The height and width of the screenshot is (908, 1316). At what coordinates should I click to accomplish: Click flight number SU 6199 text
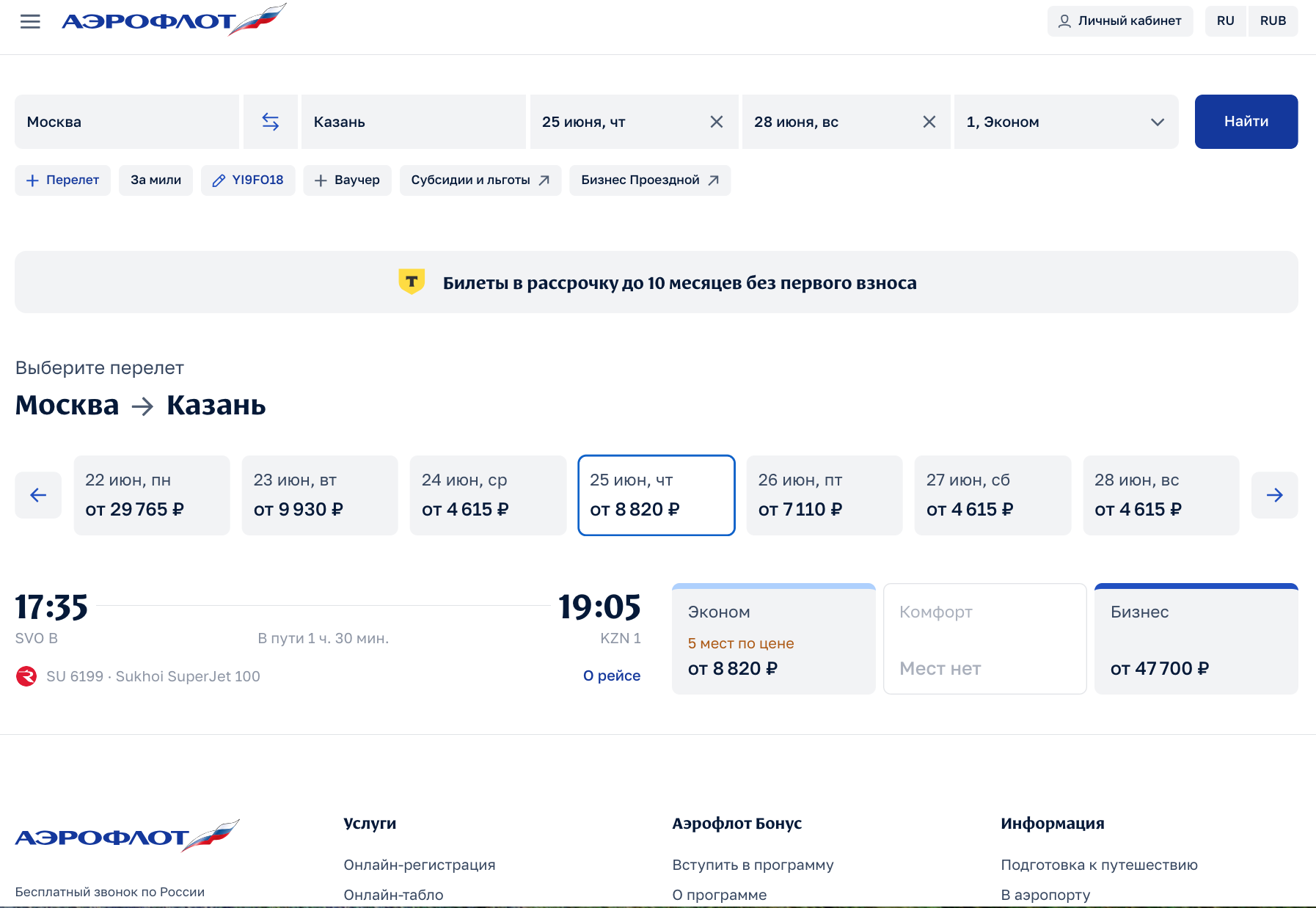point(75,676)
